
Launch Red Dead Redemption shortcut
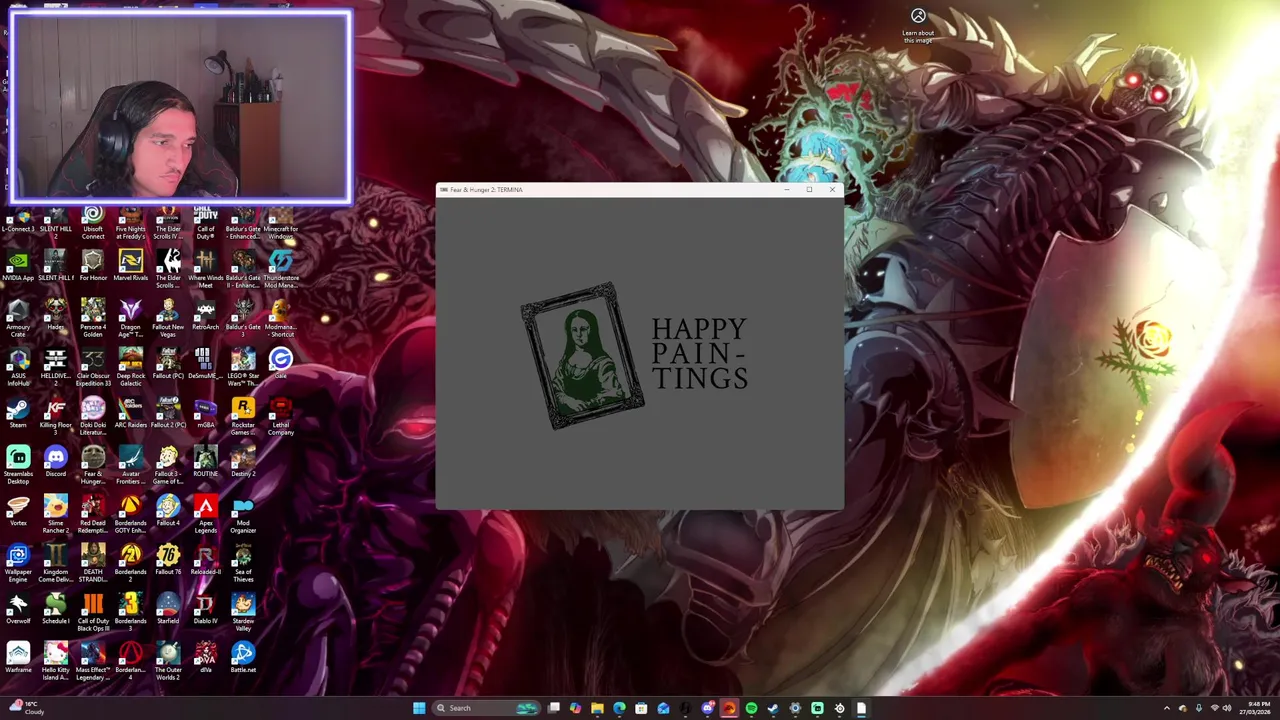93,512
